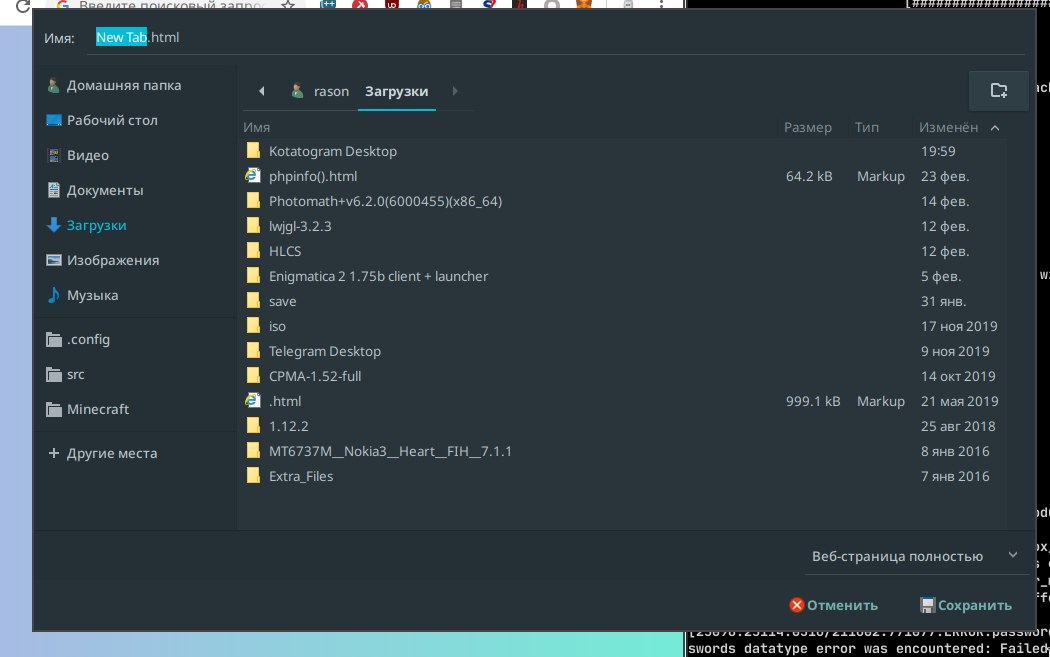The image size is (1050, 657).
Task: Select Extra_Files folder
Action: point(623,476)
